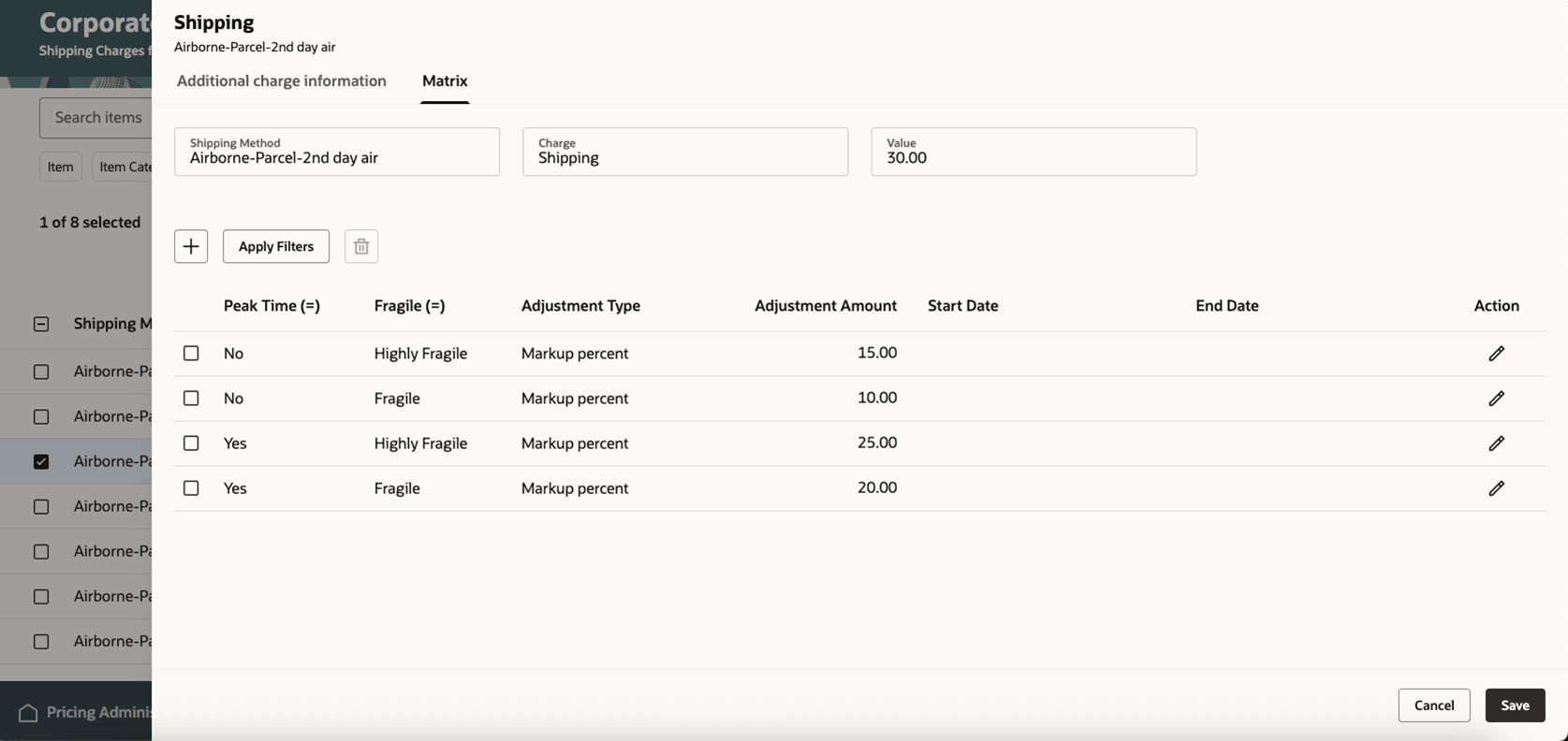
Task: Click the 10.00 adjustment amount cell
Action: tap(877, 398)
